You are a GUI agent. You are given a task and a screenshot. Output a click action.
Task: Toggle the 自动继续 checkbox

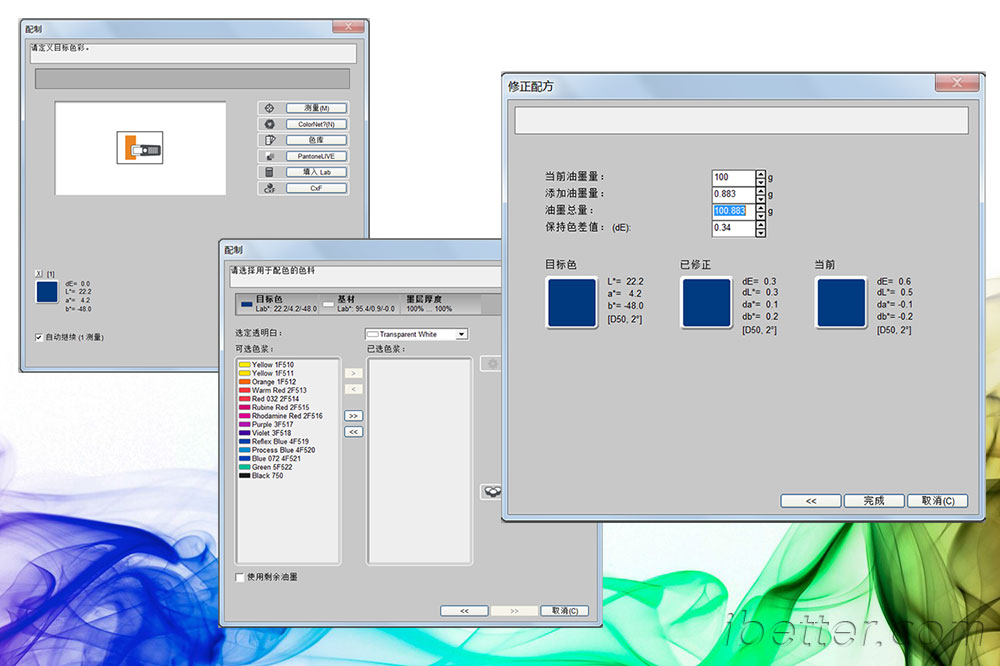(39, 337)
